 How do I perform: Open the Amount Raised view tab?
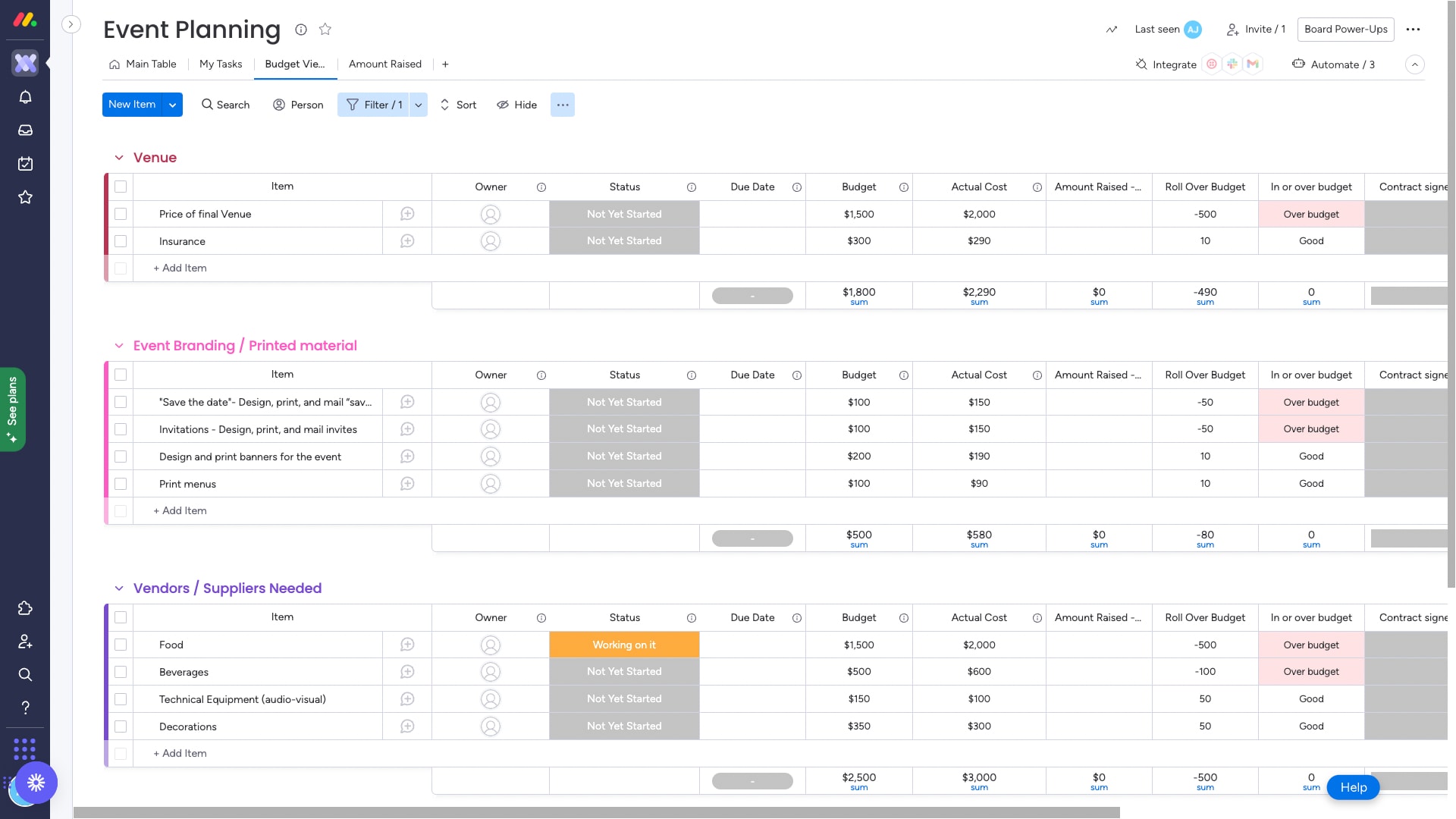pyautogui.click(x=384, y=64)
